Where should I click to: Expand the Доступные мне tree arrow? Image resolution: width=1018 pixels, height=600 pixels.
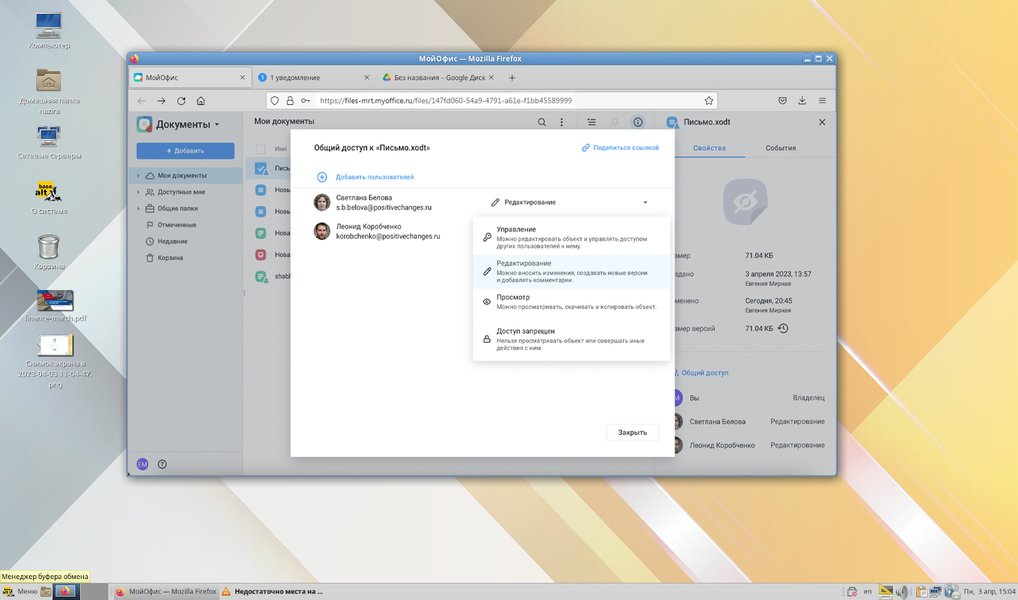coord(138,192)
